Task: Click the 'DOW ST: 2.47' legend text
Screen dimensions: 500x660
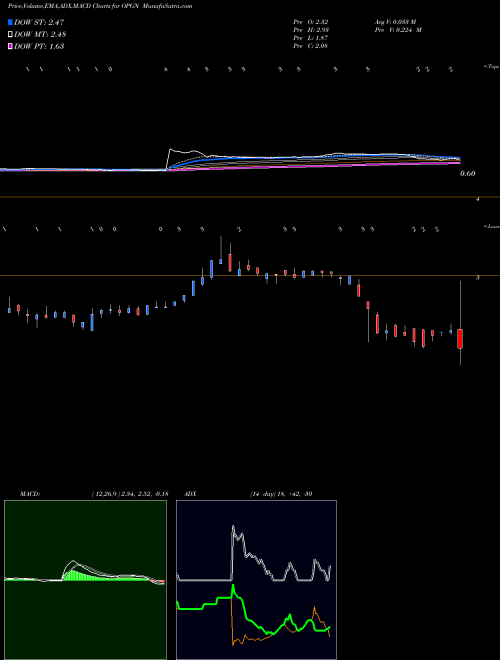Action: 39,22
